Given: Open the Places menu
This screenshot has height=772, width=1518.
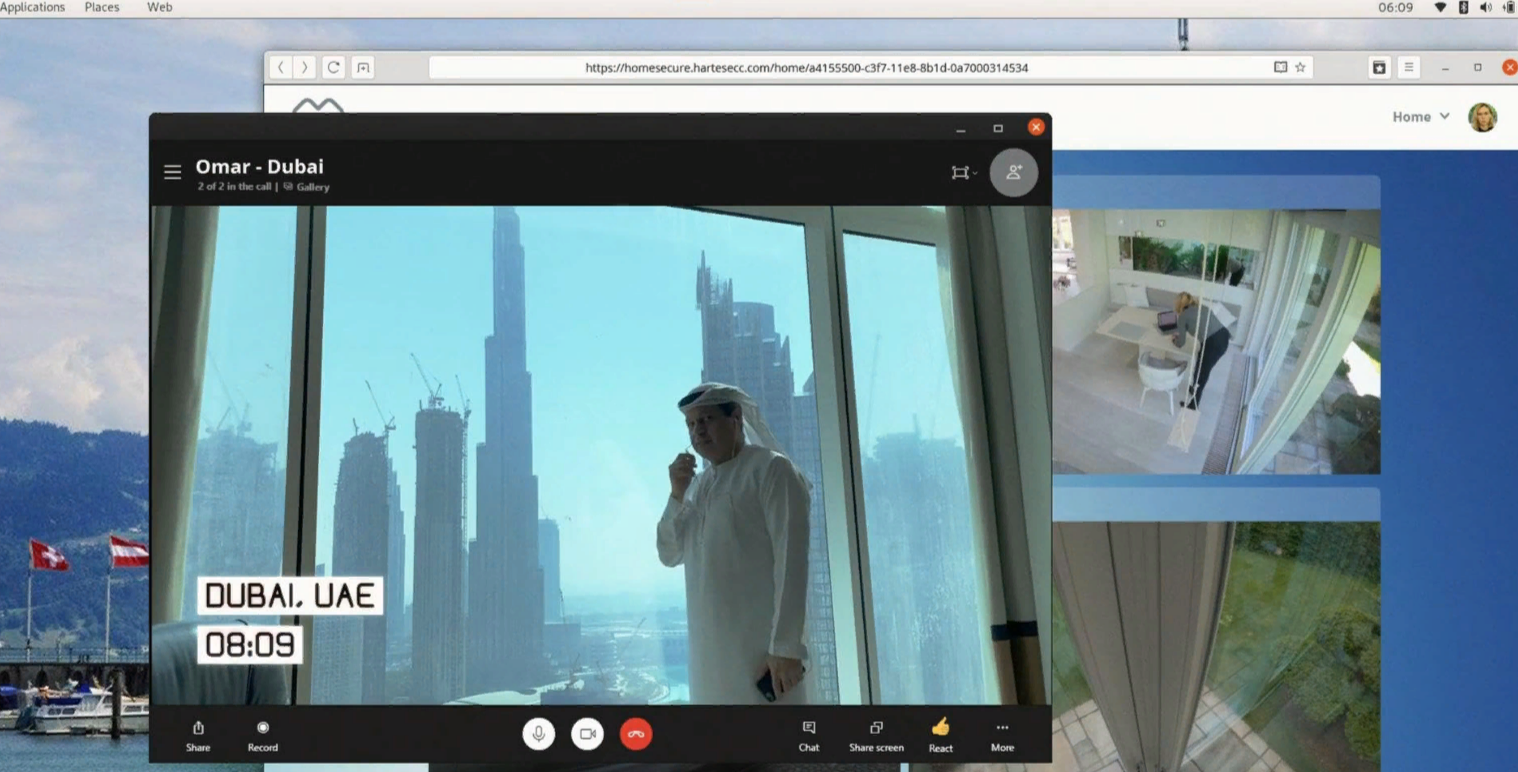Looking at the screenshot, I should 102,7.
